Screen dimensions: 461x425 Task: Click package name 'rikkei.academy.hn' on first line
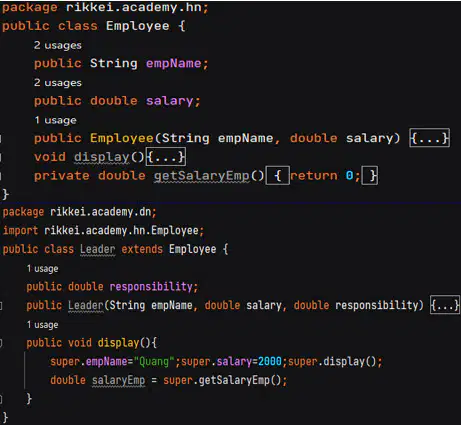(x=133, y=7)
